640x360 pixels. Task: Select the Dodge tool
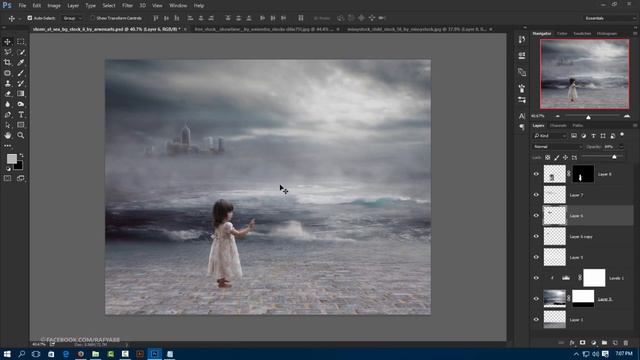(21, 104)
